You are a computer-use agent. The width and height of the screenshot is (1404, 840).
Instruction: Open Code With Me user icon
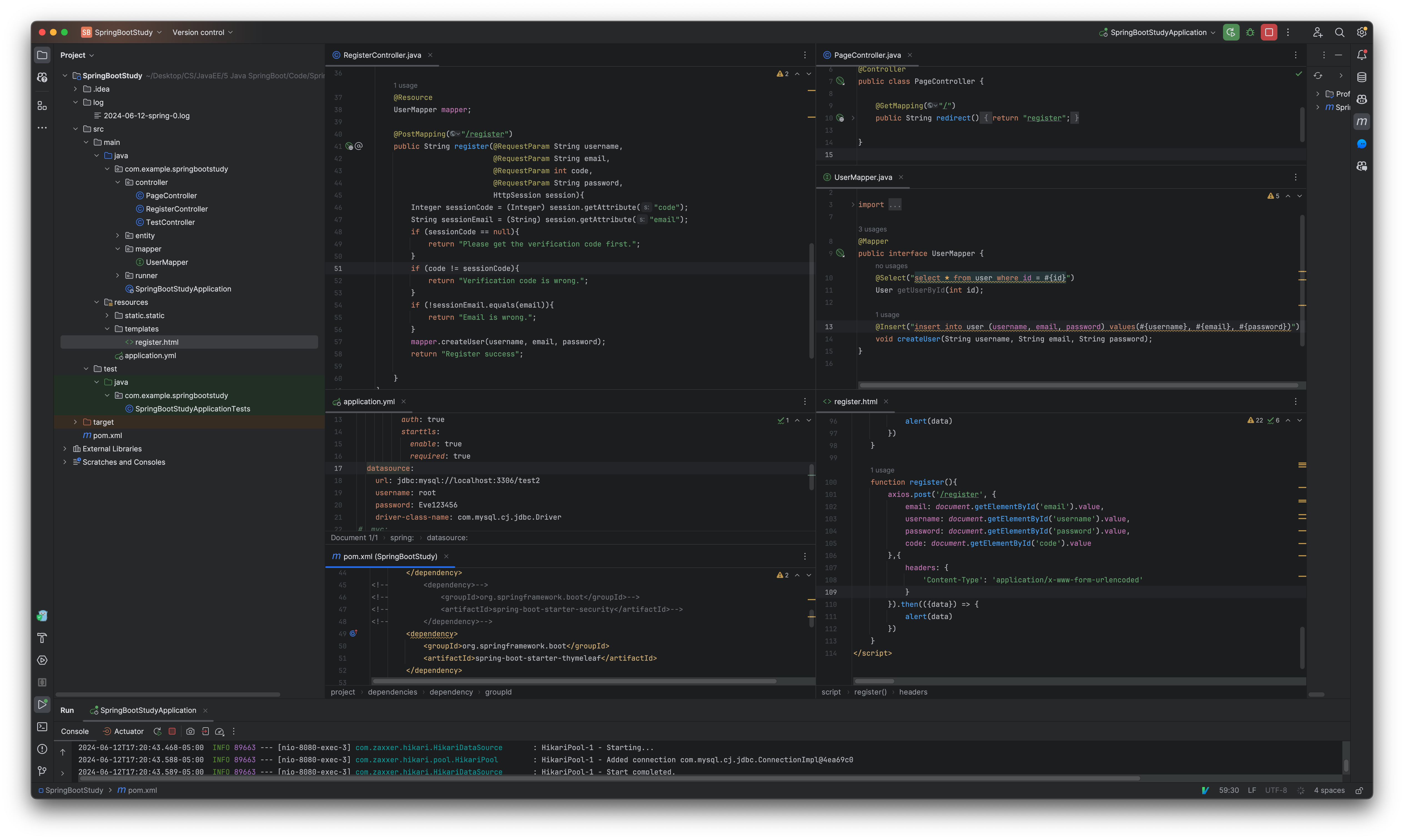[x=1317, y=32]
